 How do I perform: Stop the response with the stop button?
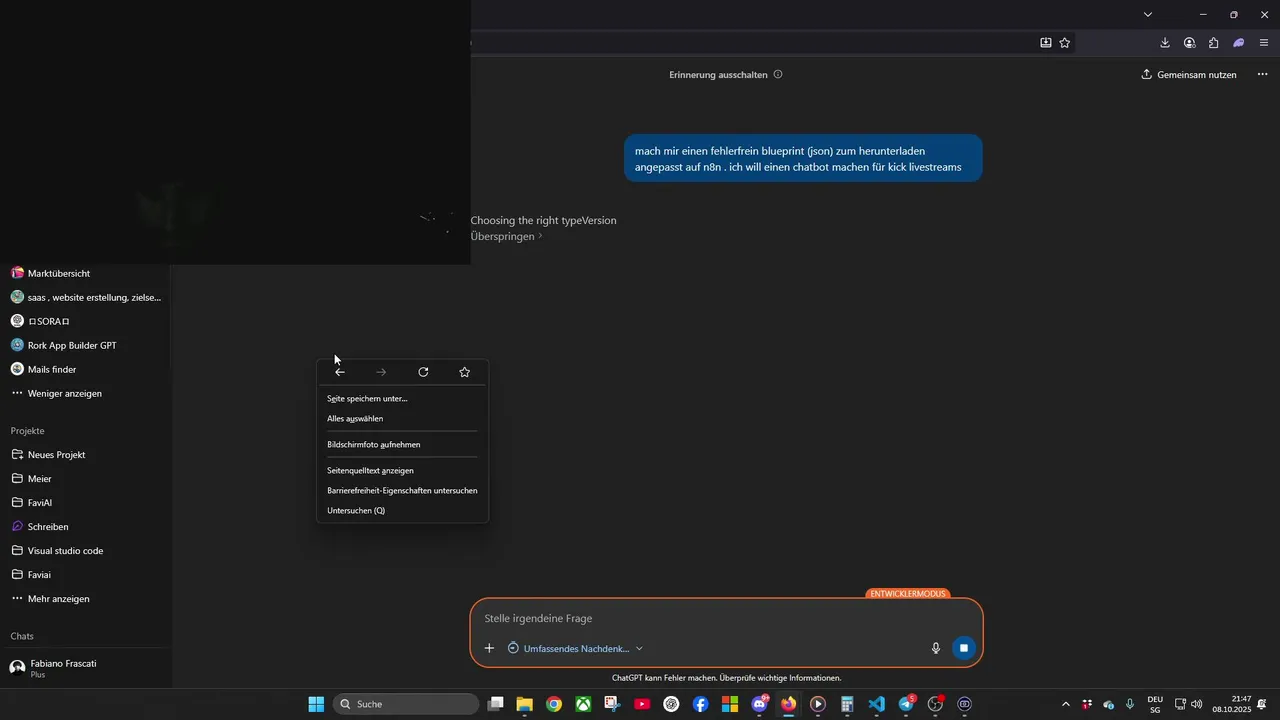point(964,648)
